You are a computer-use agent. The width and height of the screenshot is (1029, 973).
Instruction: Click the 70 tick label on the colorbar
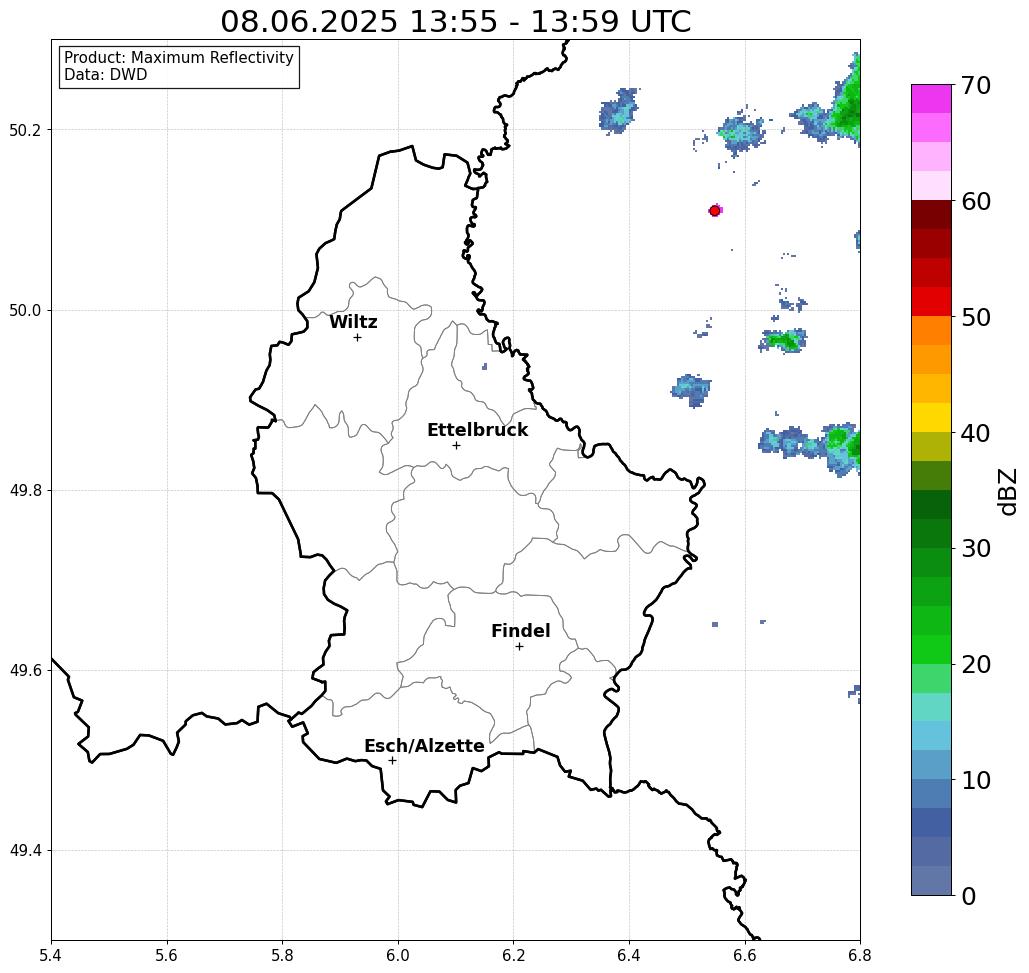coord(976,85)
